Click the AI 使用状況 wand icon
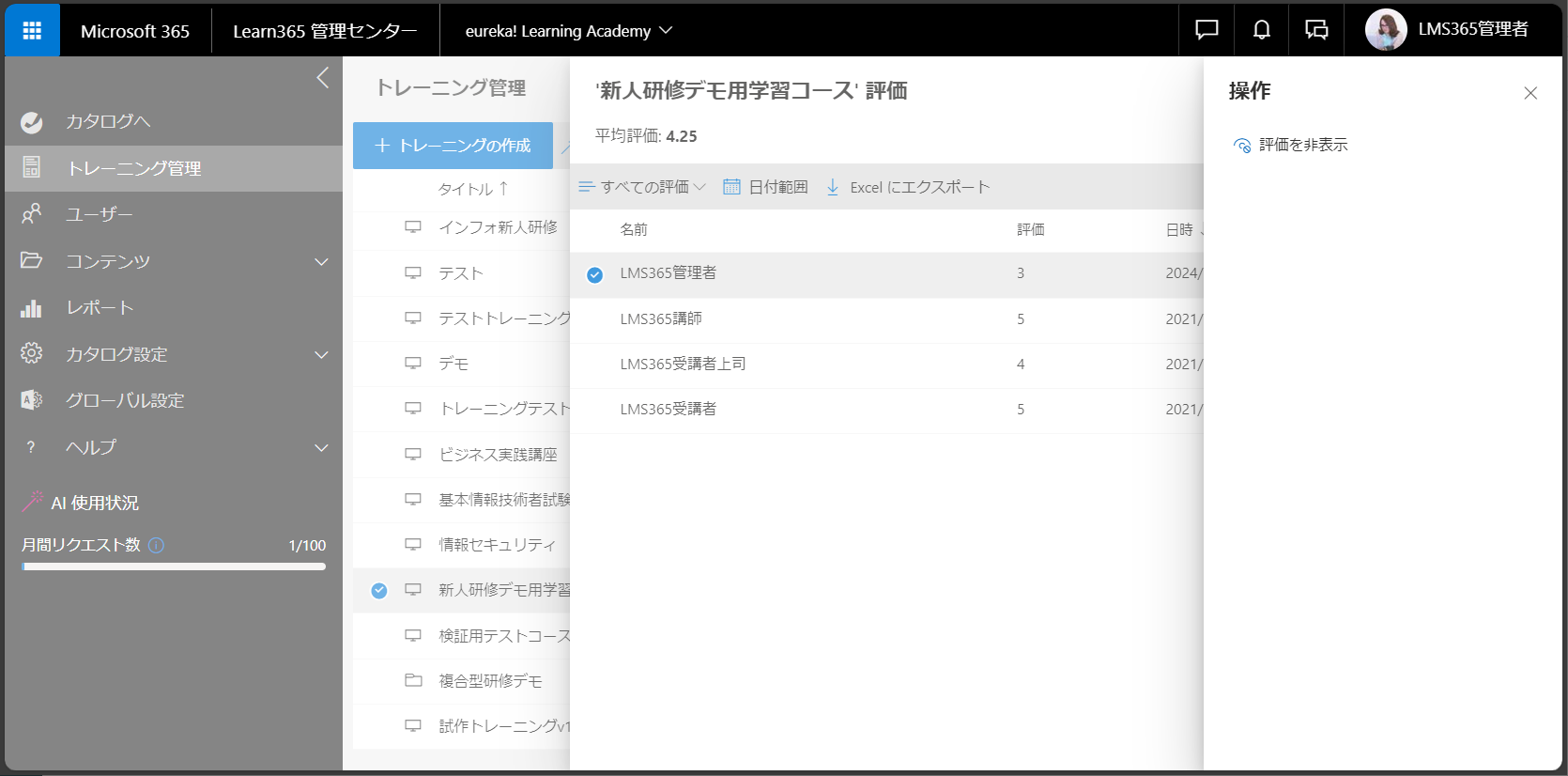Viewport: 1568px width, 776px height. point(33,502)
